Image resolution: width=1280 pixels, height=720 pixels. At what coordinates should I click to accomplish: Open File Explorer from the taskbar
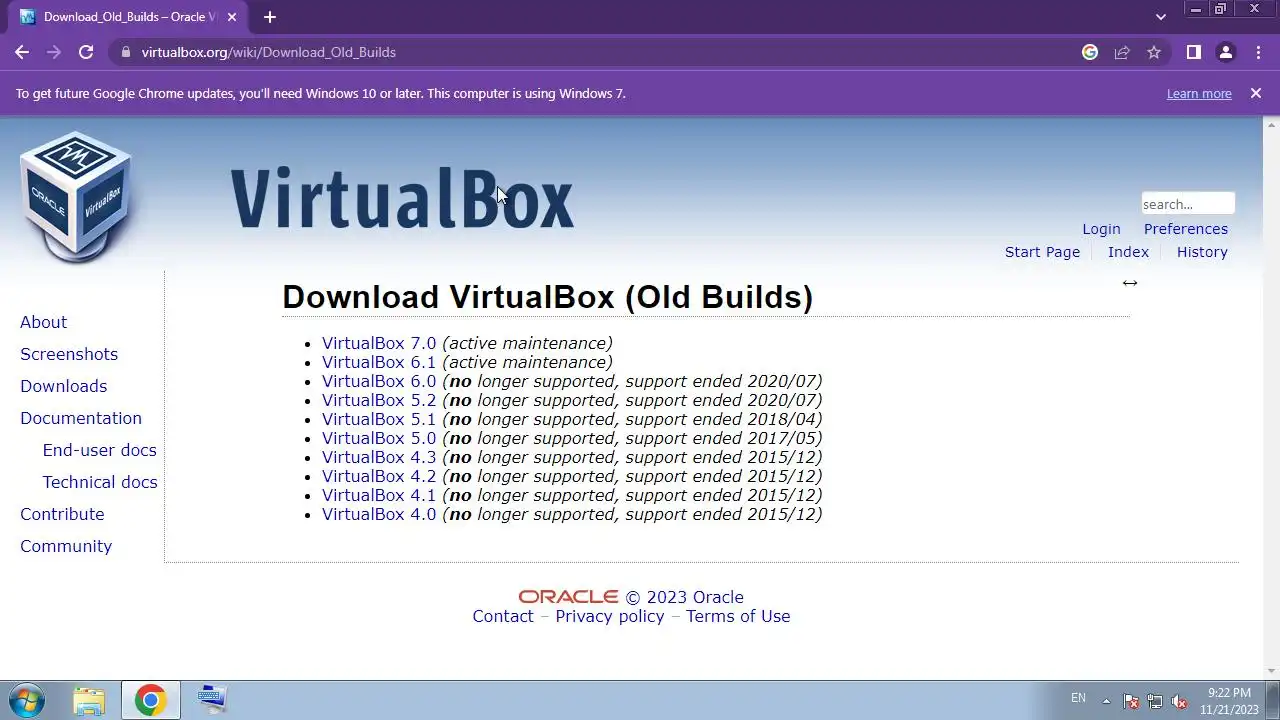pyautogui.click(x=89, y=700)
